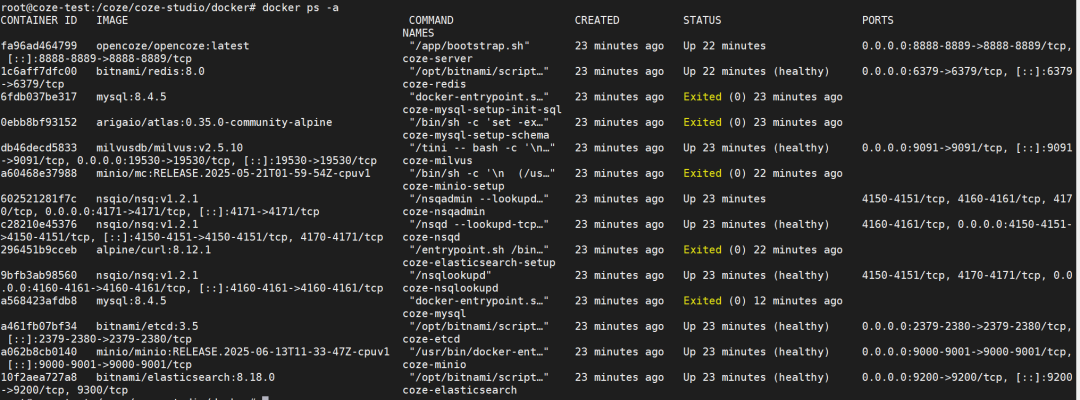Select port mapping 0.0.0.0:8888-8889->8888-8889/tcp

click(x=967, y=46)
